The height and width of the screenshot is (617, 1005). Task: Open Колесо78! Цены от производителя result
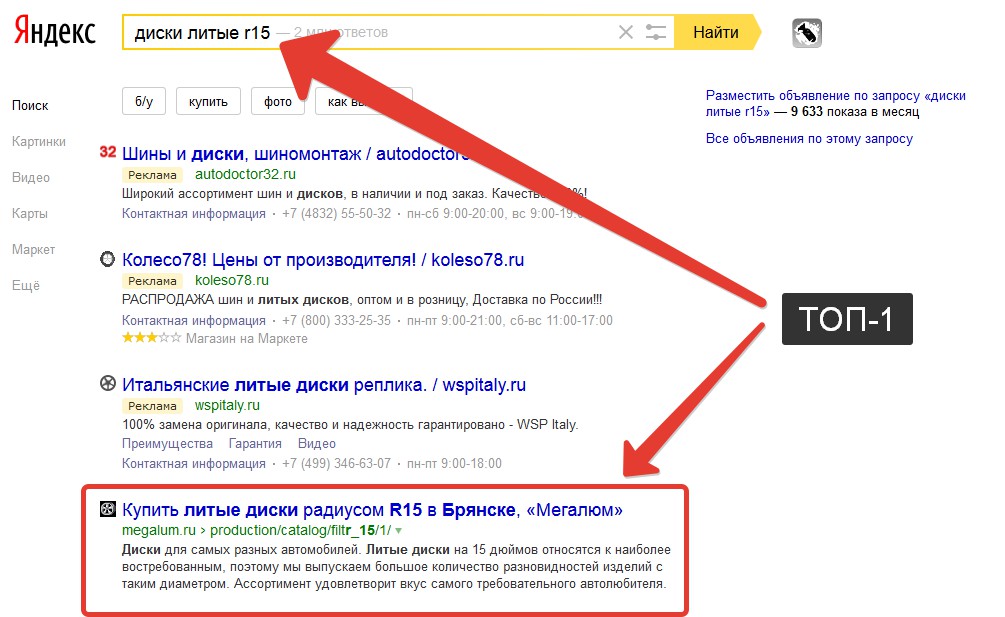coord(323,259)
